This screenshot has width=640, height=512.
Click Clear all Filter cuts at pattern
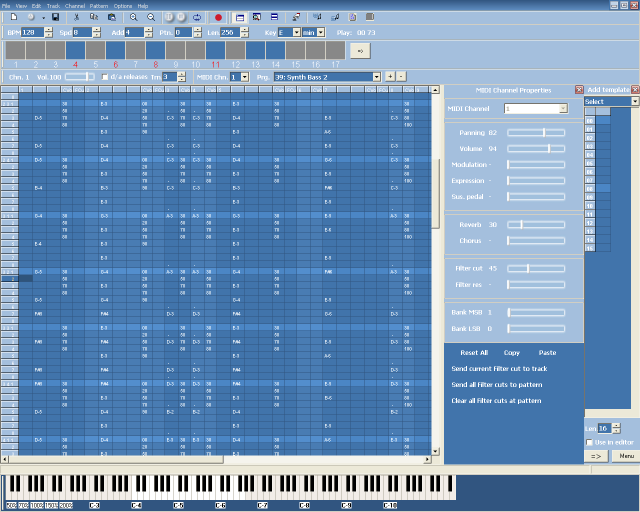(x=496, y=401)
